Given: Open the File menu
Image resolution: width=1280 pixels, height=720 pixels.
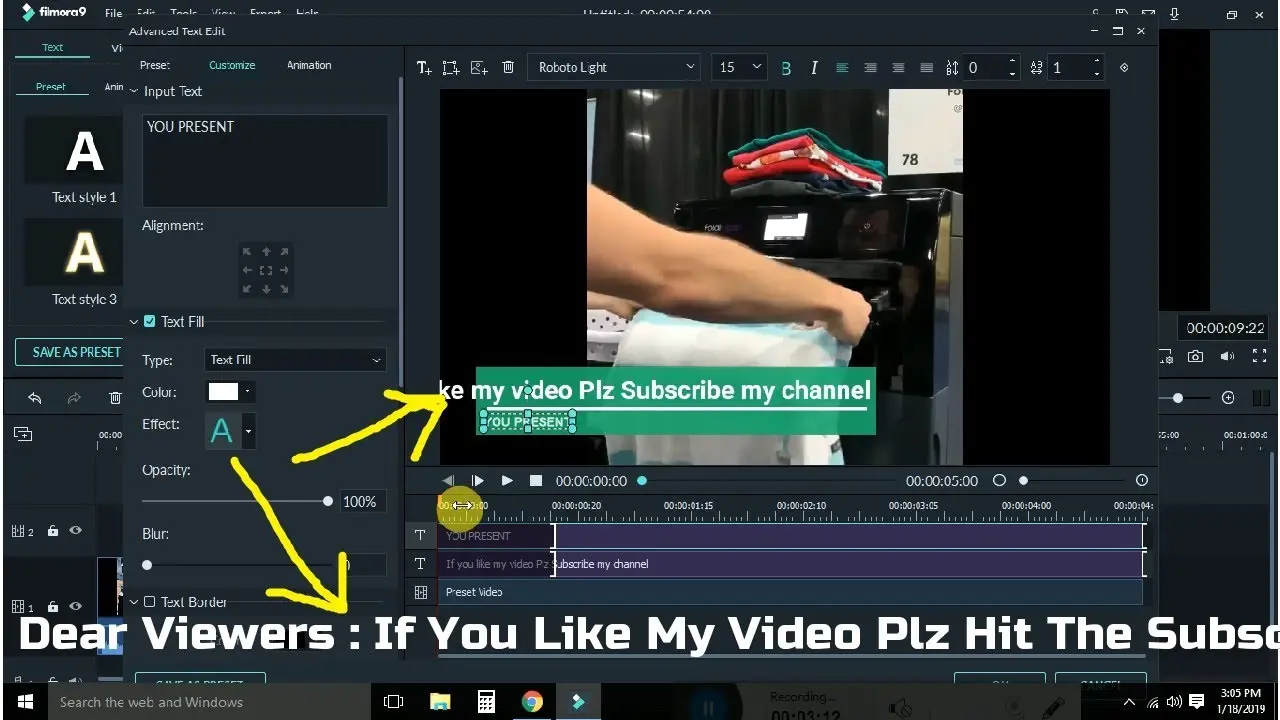Looking at the screenshot, I should (x=113, y=14).
